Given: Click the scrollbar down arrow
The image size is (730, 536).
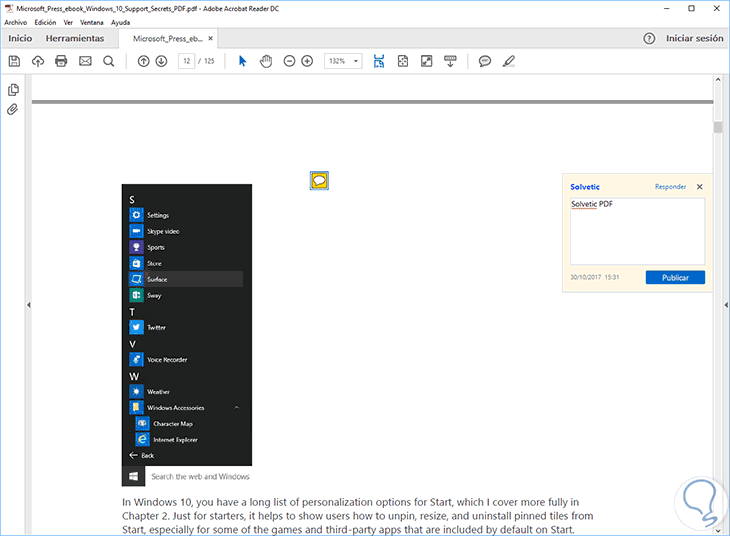Looking at the screenshot, I should tap(717, 530).
